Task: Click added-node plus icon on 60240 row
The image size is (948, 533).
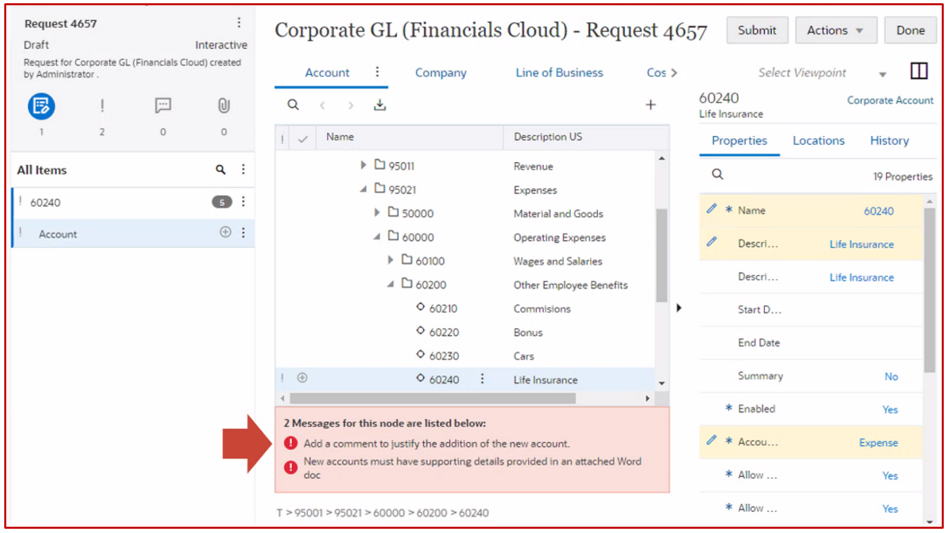Action: pyautogui.click(x=302, y=378)
